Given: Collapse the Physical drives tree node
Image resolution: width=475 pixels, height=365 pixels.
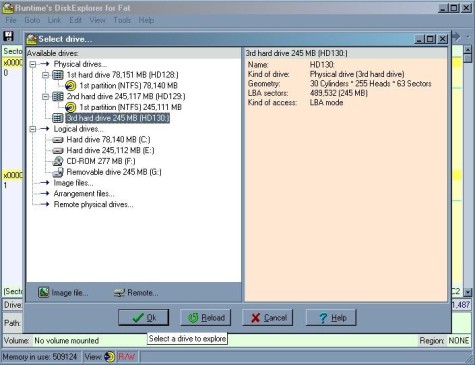Looking at the screenshot, I should point(33,64).
